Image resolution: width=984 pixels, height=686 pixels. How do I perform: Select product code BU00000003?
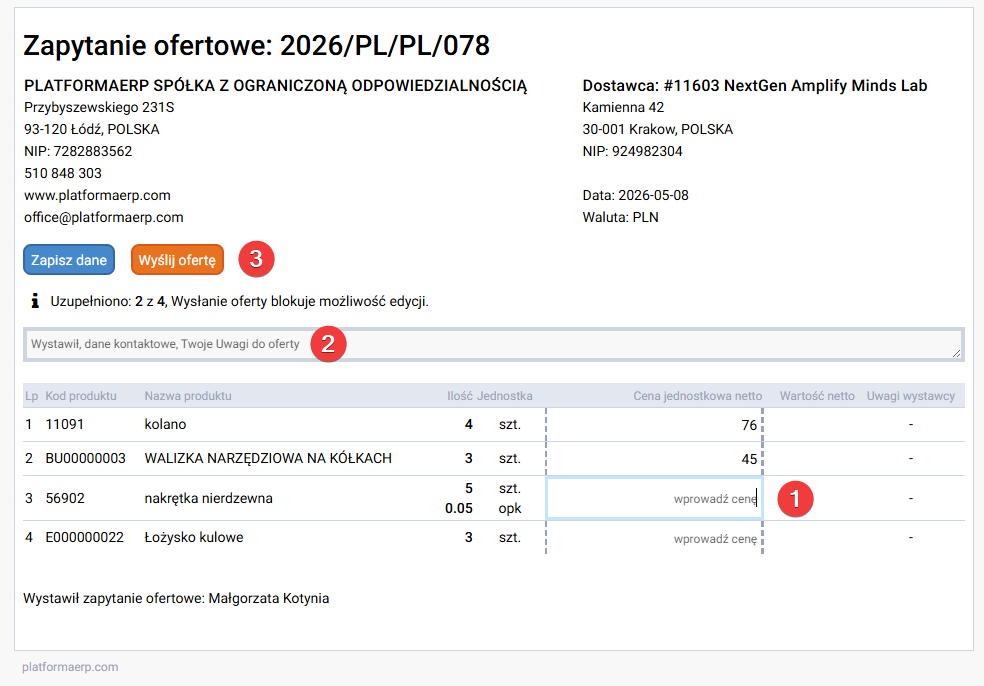click(x=85, y=458)
